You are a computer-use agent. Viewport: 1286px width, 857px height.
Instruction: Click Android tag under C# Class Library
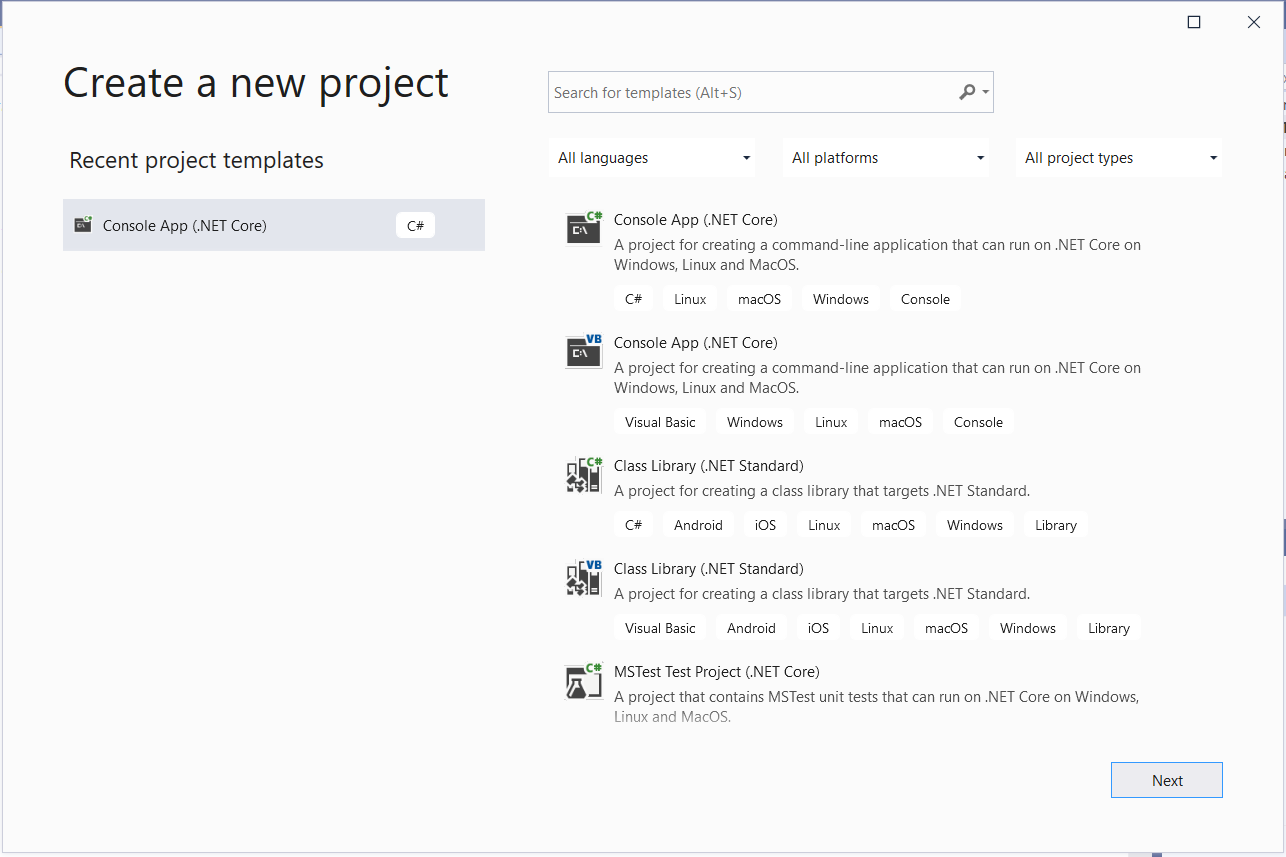(x=698, y=525)
